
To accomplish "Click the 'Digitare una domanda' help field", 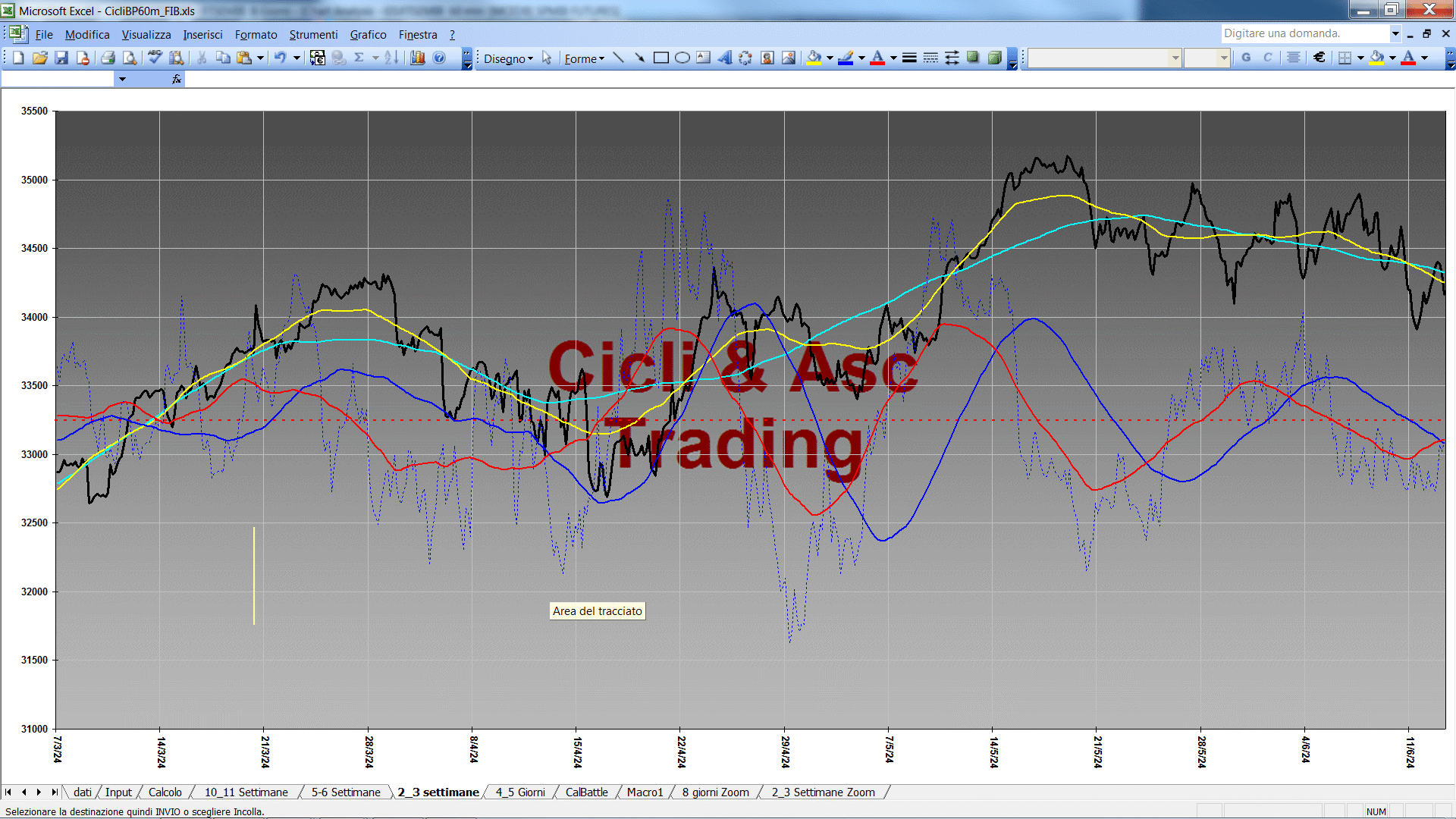I will pyautogui.click(x=1304, y=33).
